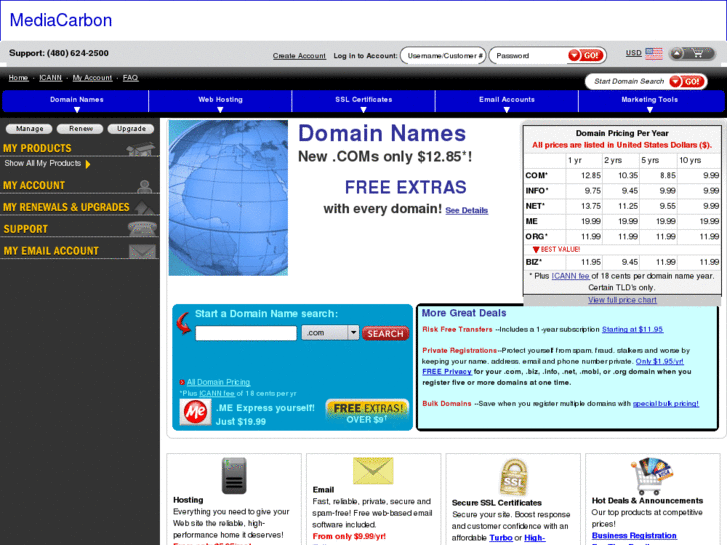Open the SSL Certificates menu
Screen dimensions: 727x545
(363, 101)
